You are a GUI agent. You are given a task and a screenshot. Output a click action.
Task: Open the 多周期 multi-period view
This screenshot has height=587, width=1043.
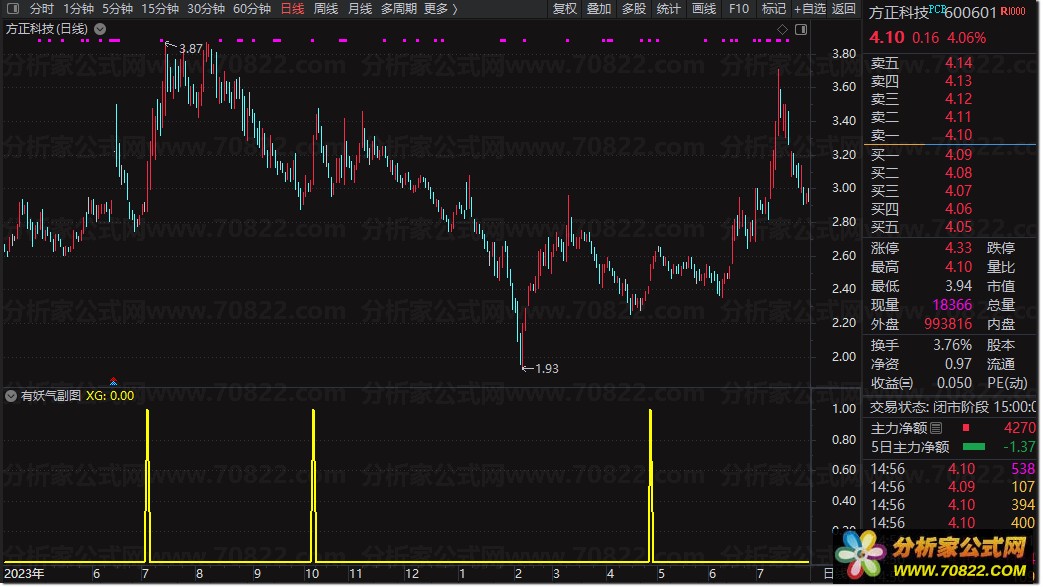tap(398, 9)
